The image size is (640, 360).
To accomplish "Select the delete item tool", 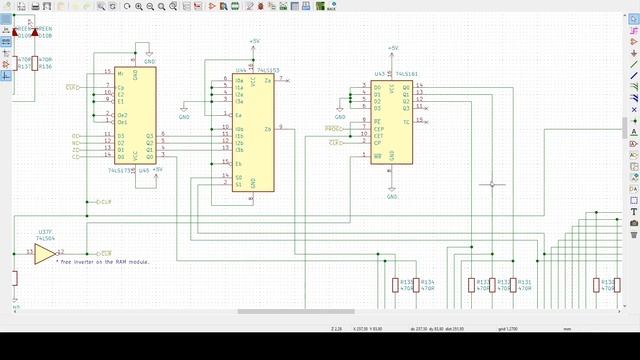I will pos(634,235).
